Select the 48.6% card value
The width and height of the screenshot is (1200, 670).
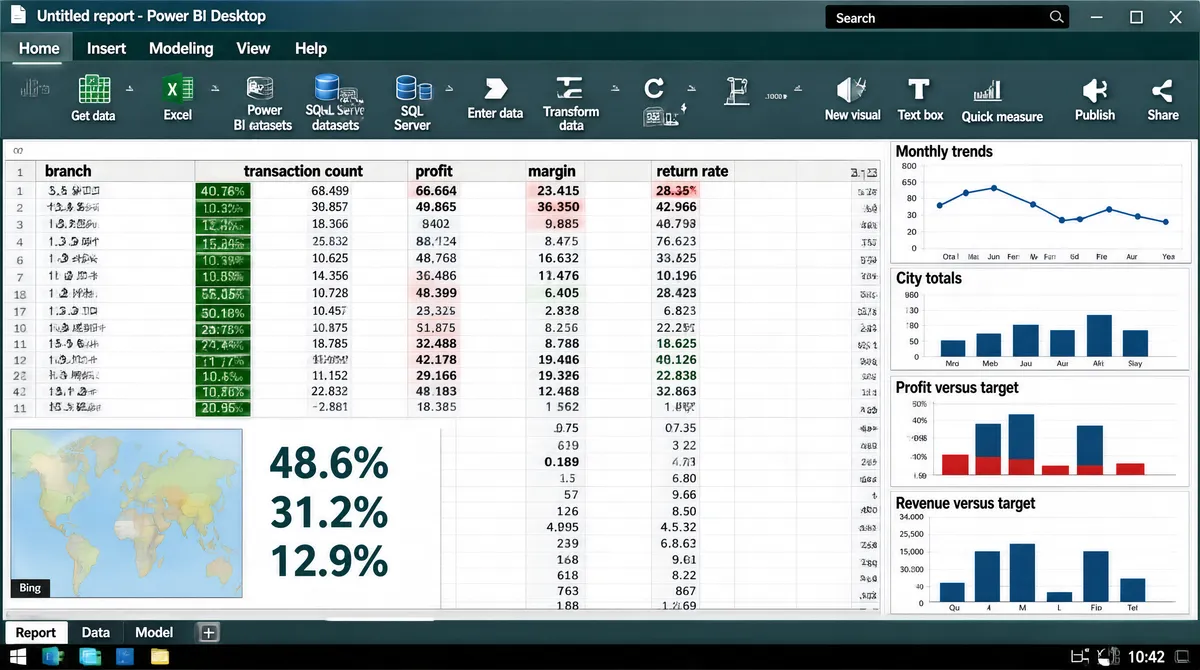coord(328,463)
